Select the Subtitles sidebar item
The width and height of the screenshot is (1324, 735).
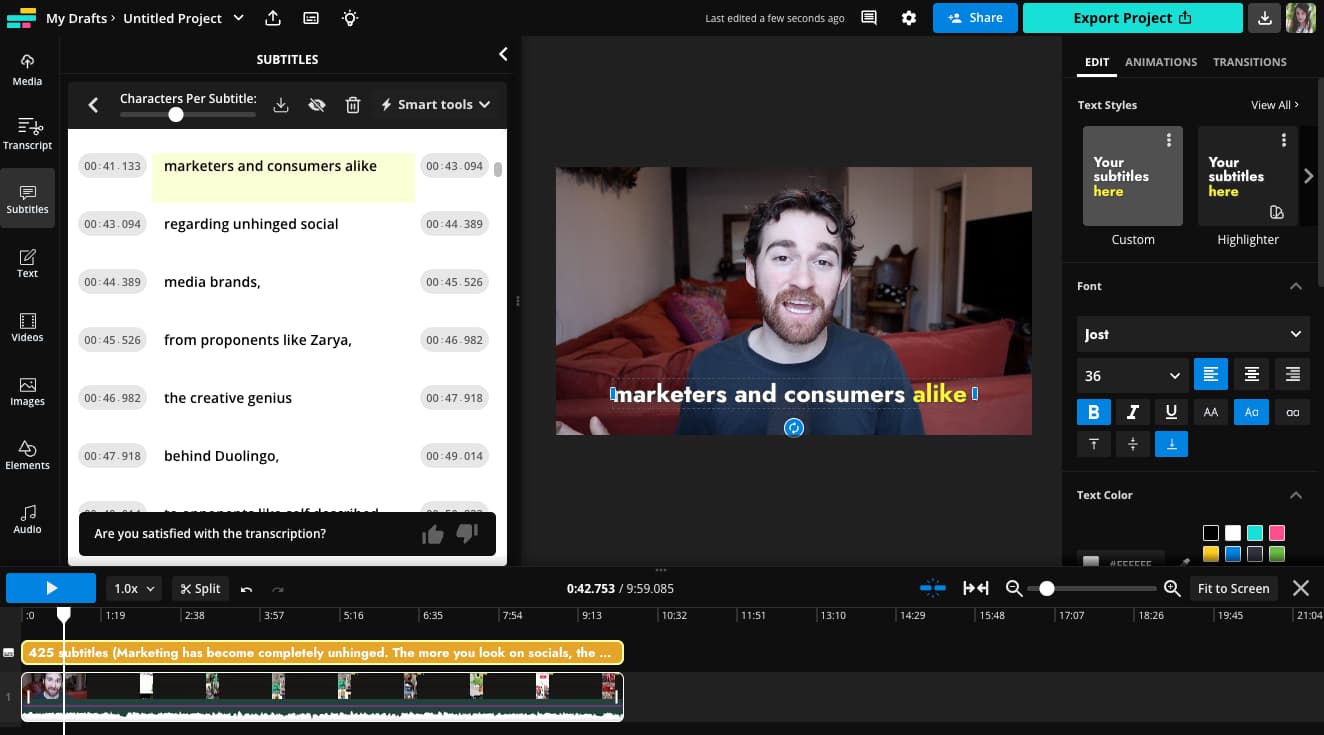tap(27, 198)
